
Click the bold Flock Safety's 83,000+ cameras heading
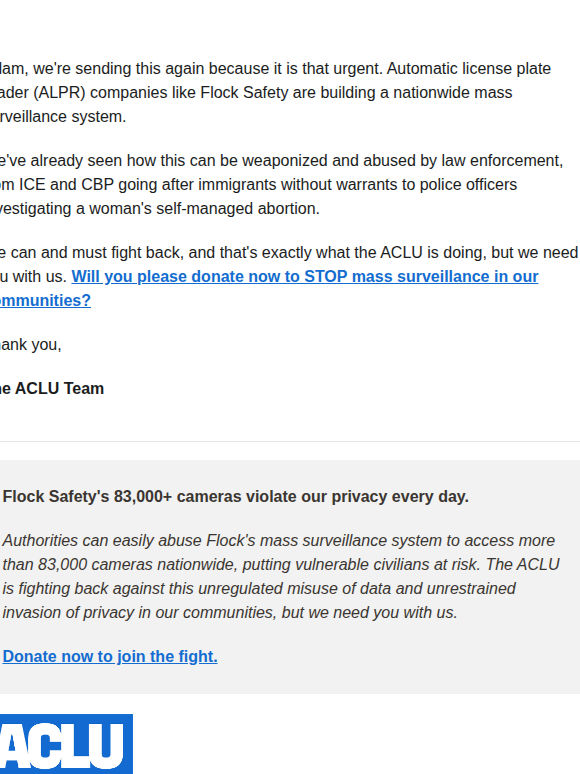[235, 496]
